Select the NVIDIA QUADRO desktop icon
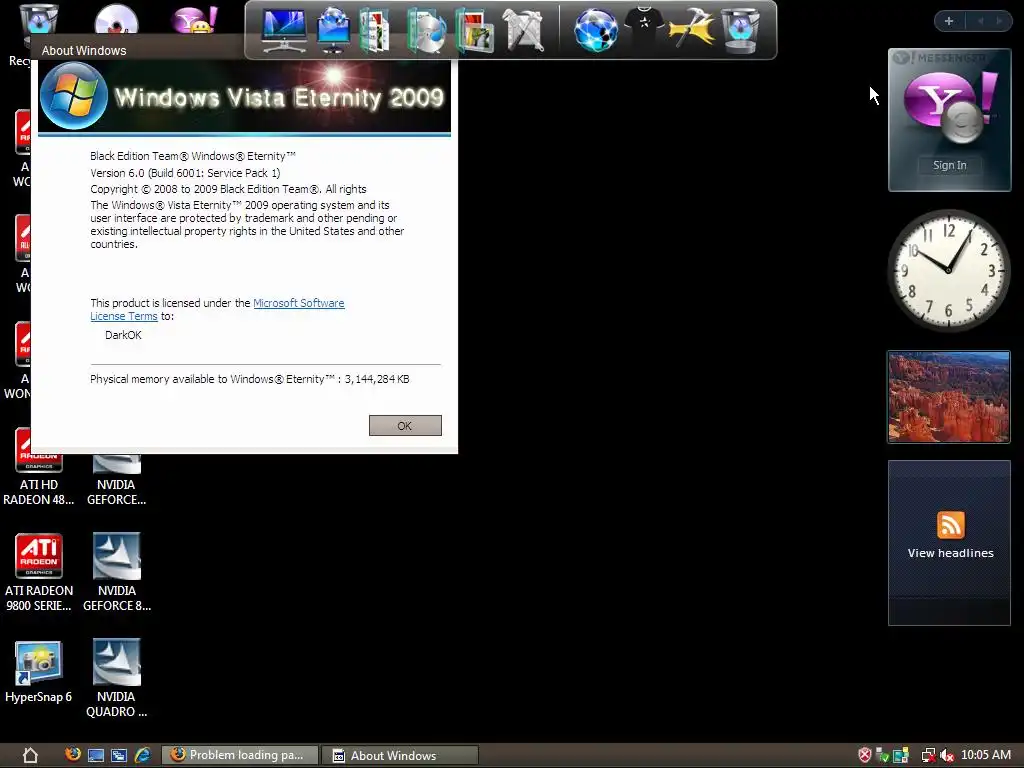The image size is (1024, 768). point(116,679)
